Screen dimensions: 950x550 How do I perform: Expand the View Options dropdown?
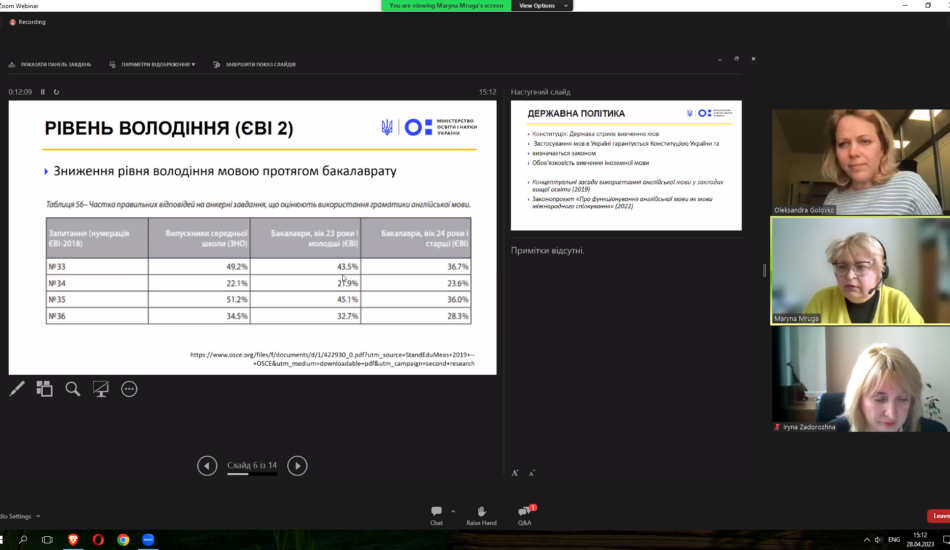[541, 6]
